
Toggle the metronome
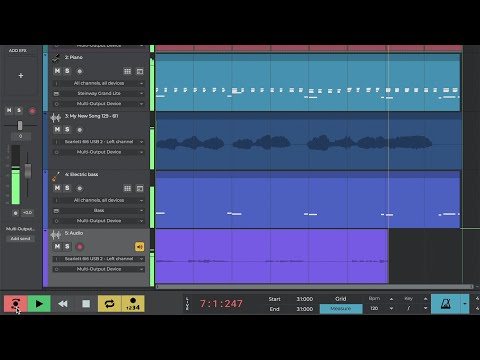click(x=446, y=304)
